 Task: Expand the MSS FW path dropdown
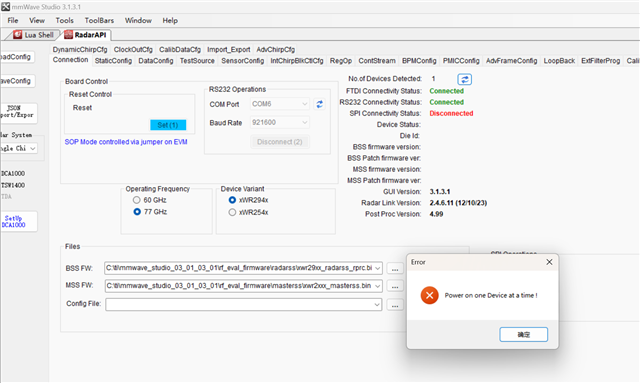[378, 286]
